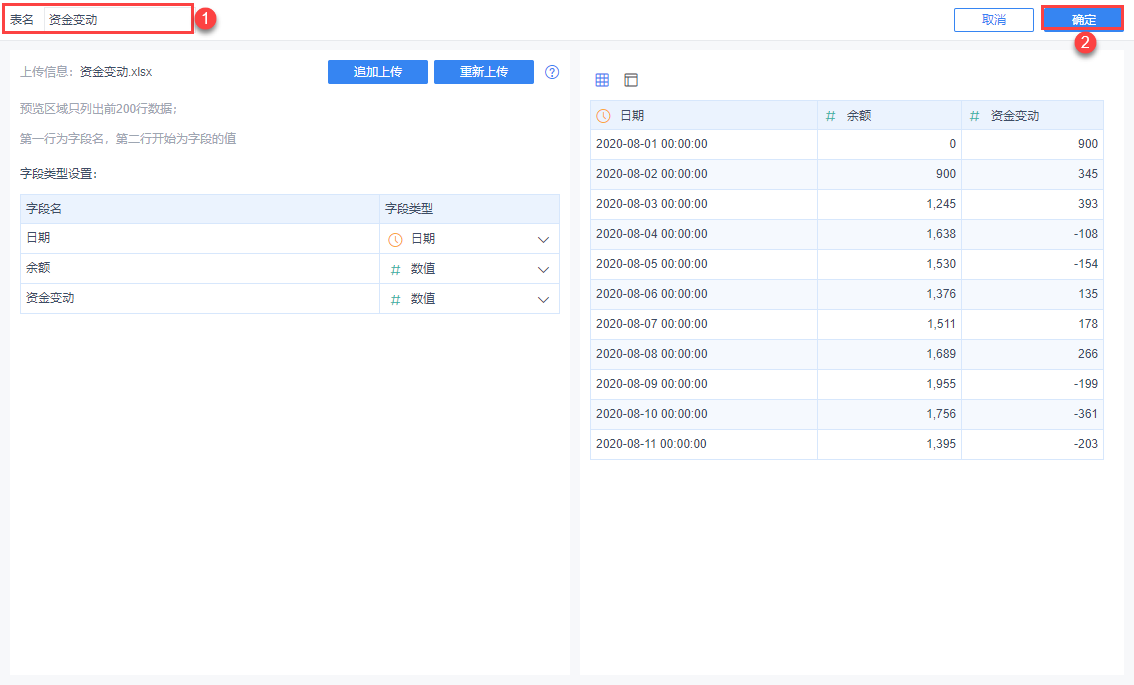Open the upload help question-mark icon

pos(552,72)
